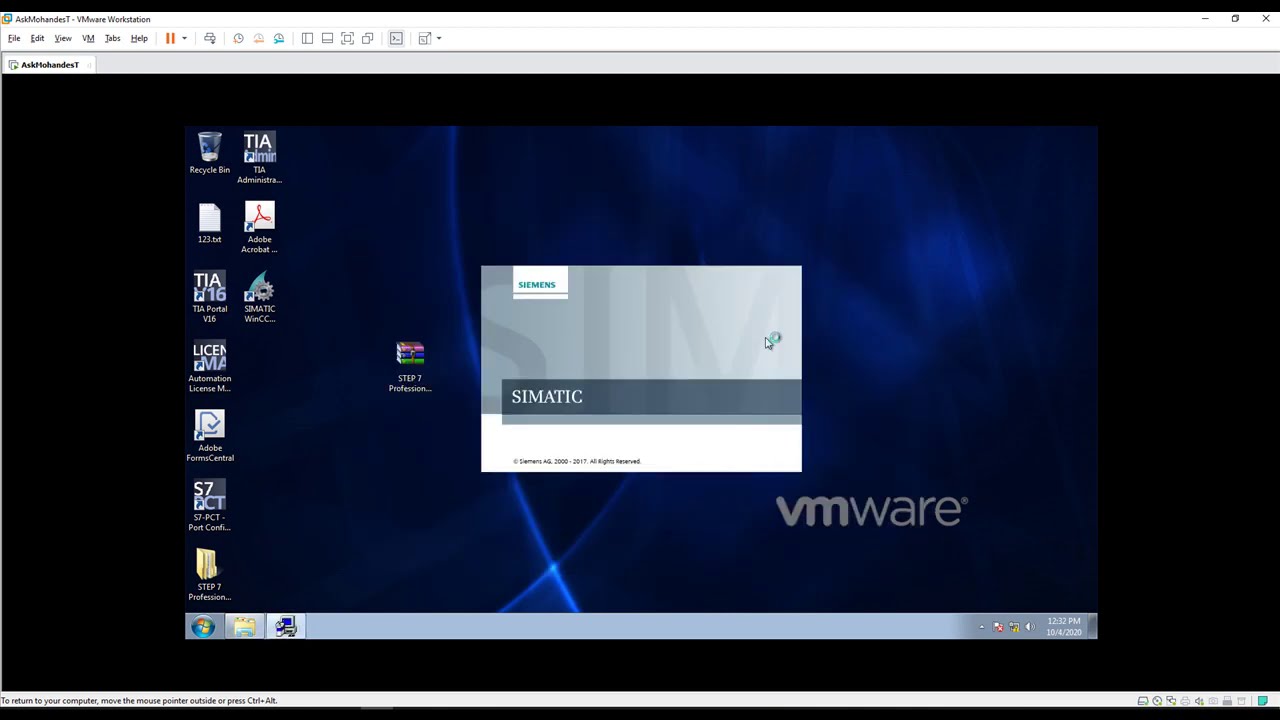
Task: Select the AskMohandesT VM tab
Action: click(x=50, y=65)
